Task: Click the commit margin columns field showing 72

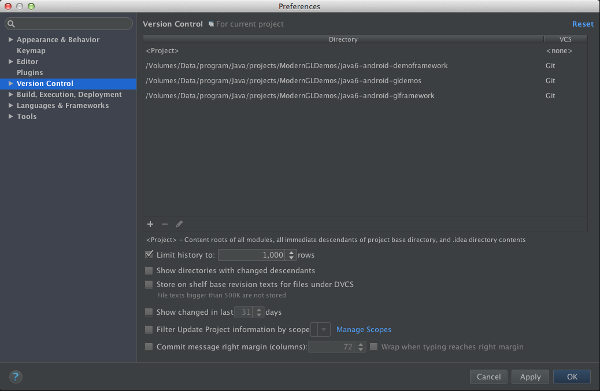Action: point(332,347)
